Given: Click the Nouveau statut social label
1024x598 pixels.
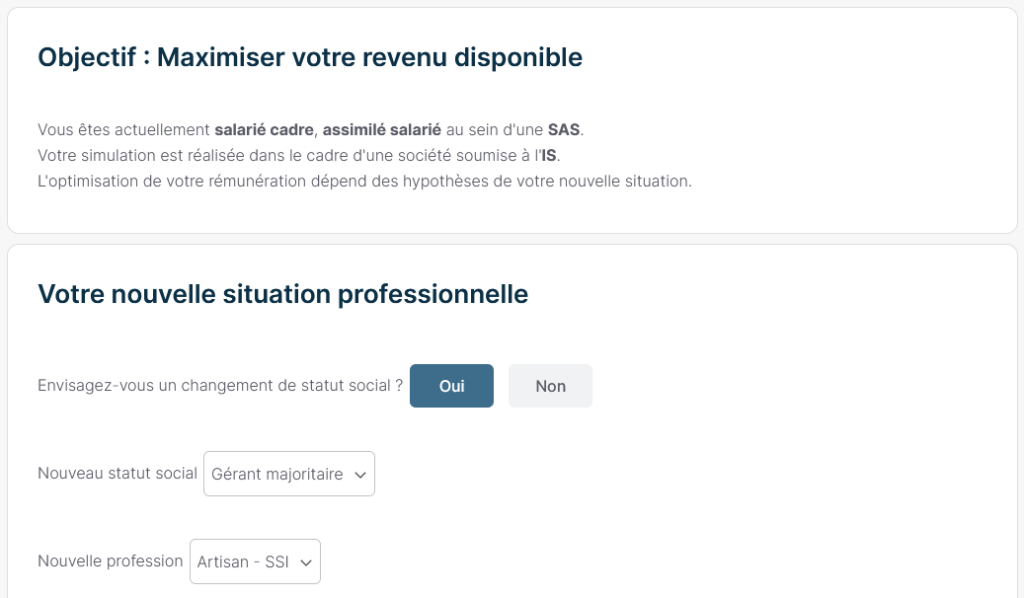Looking at the screenshot, I should click(x=117, y=474).
